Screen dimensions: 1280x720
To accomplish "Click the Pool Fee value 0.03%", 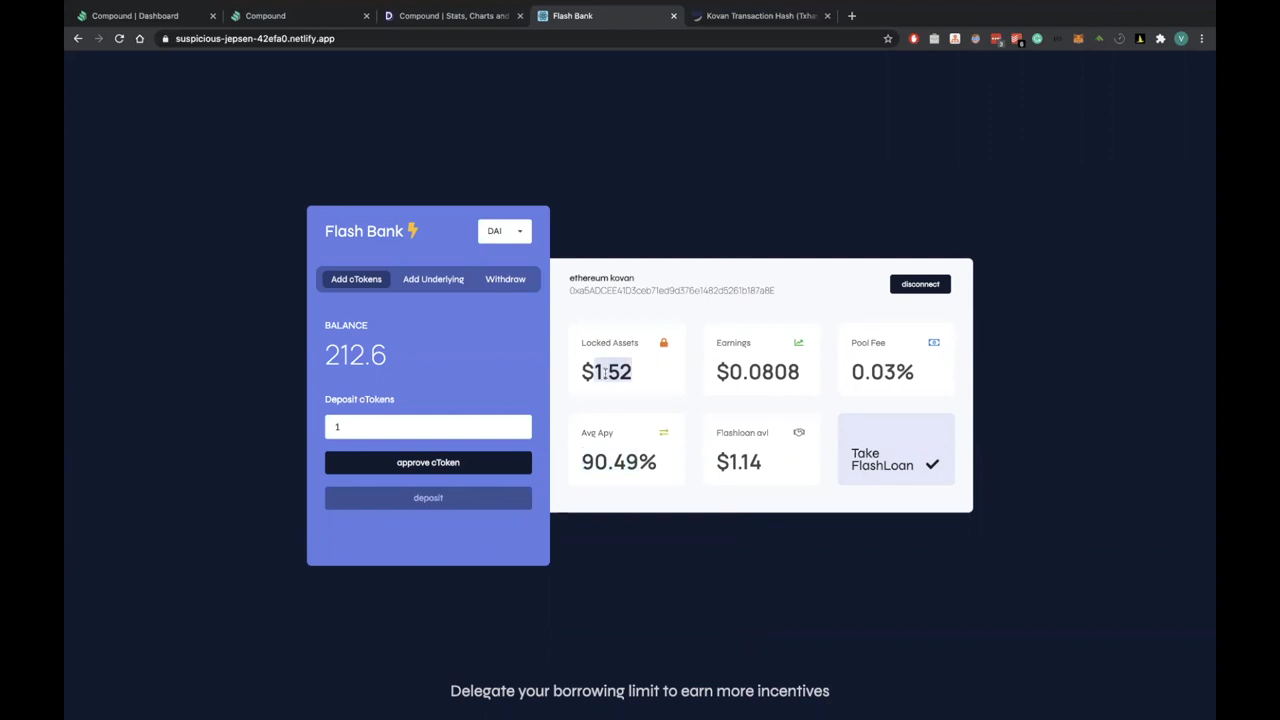I will 883,372.
